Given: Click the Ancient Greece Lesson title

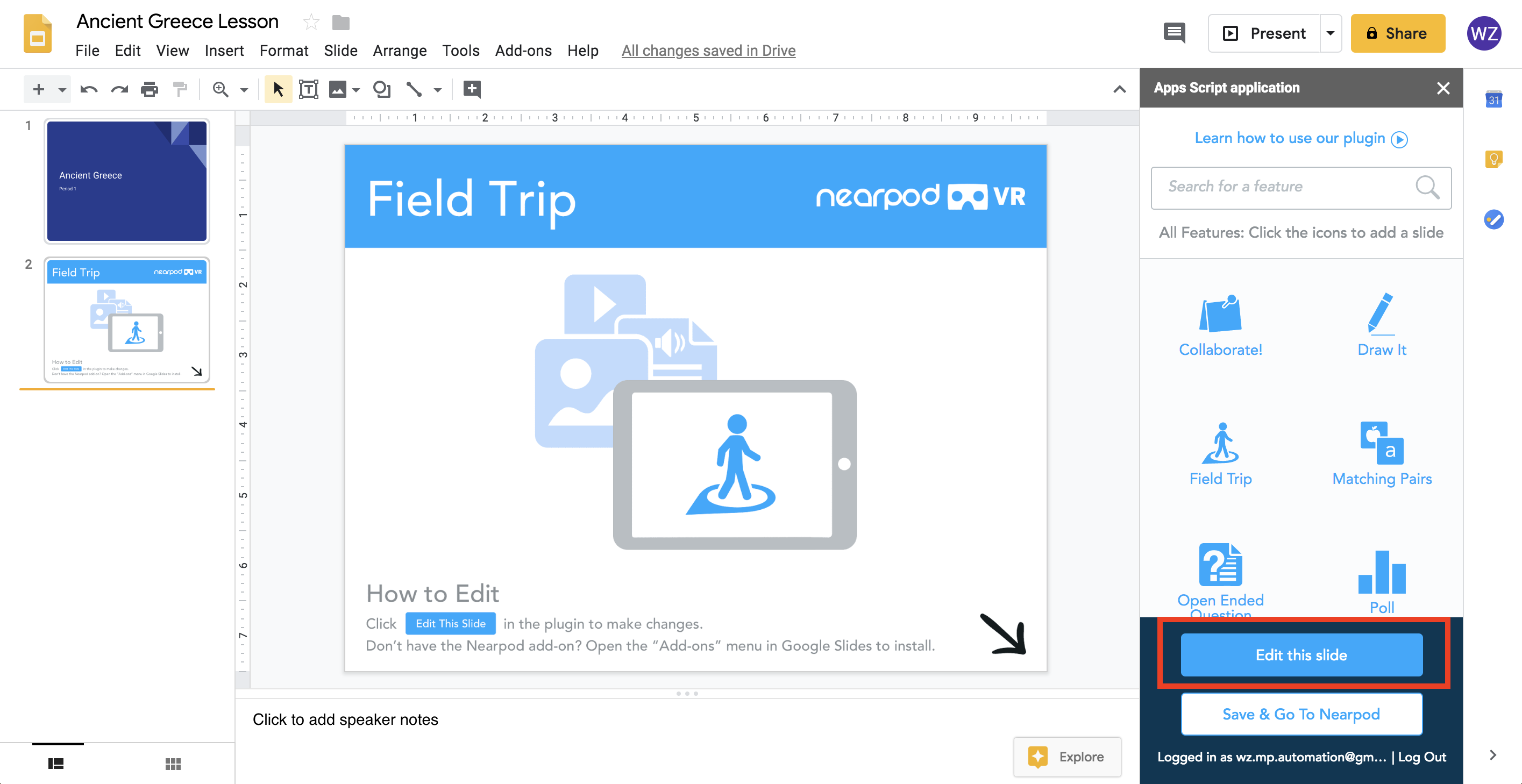Looking at the screenshot, I should [177, 22].
